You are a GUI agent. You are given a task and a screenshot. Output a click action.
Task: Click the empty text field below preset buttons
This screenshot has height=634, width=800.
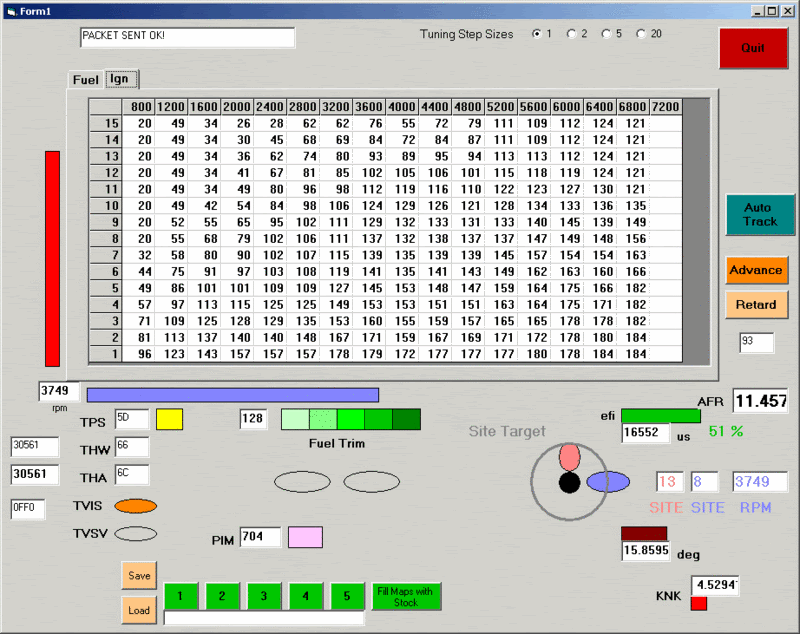point(264,617)
